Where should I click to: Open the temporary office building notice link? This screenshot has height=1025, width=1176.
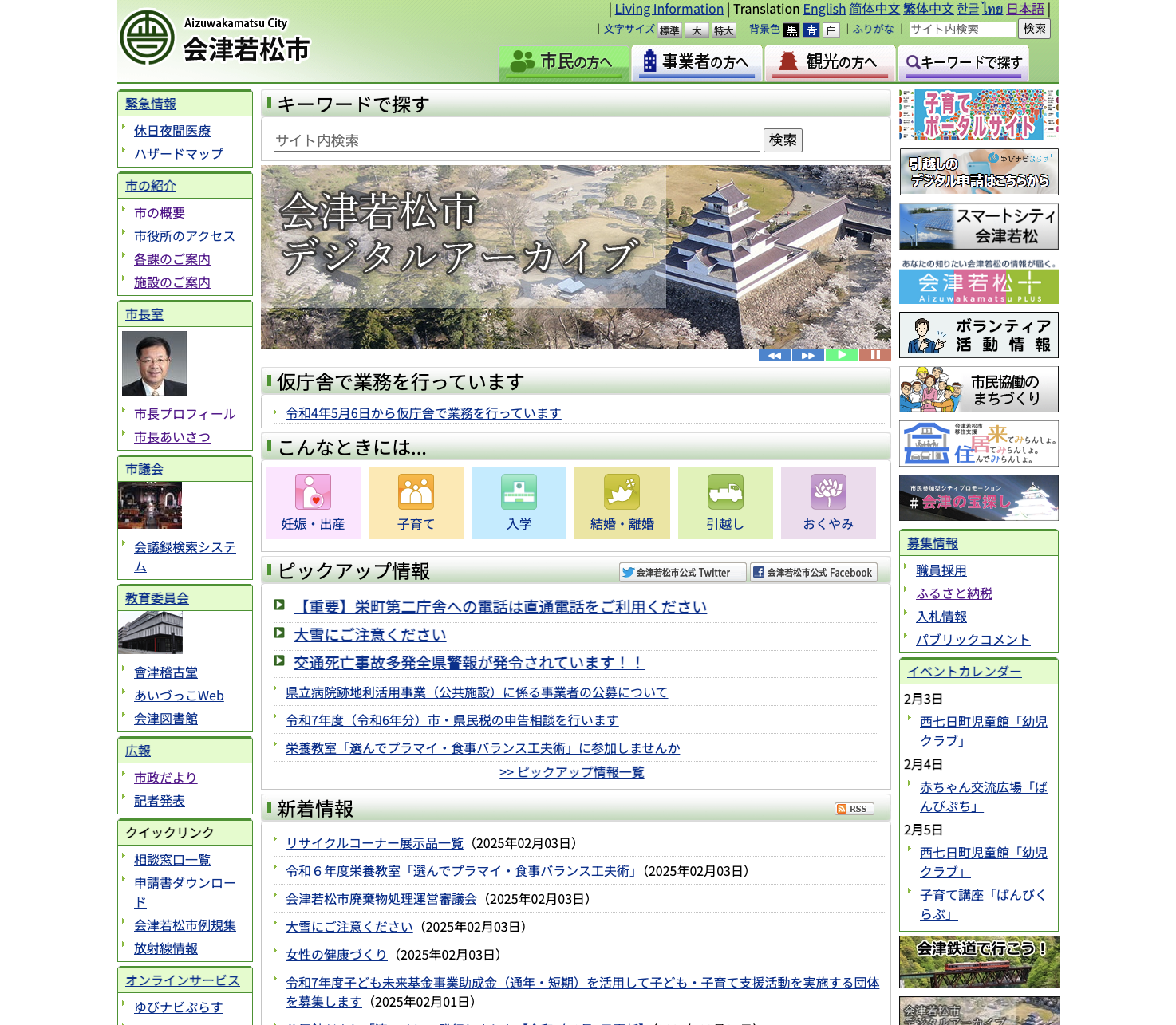click(x=424, y=413)
